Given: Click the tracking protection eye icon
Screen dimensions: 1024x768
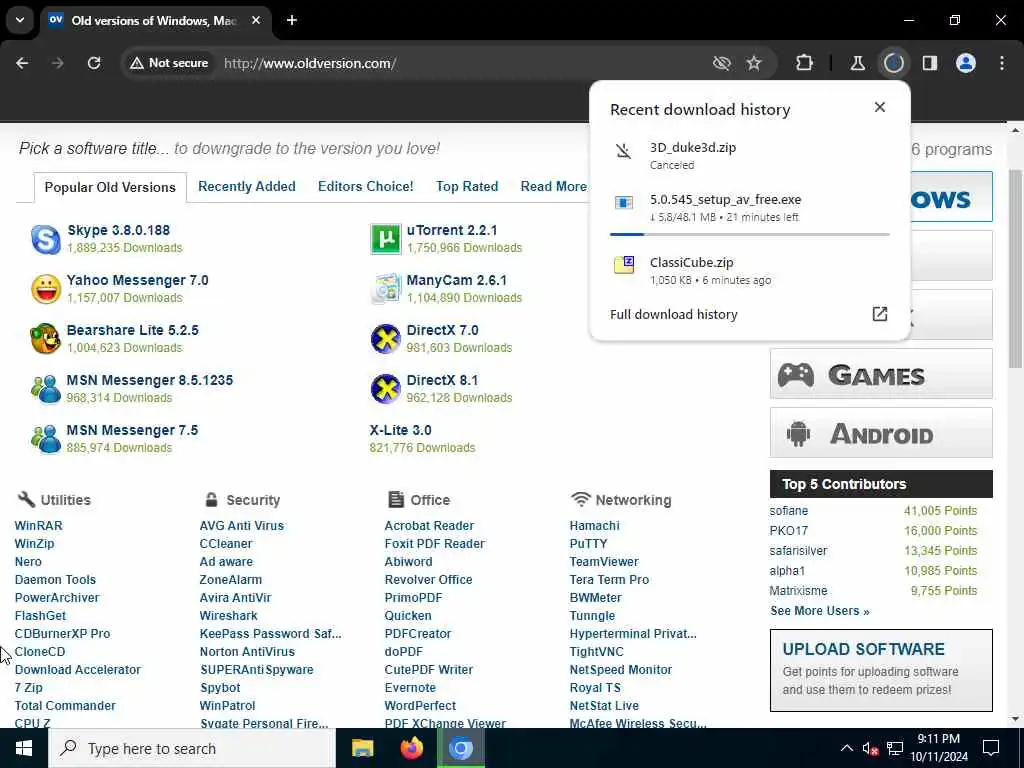Looking at the screenshot, I should (721, 63).
